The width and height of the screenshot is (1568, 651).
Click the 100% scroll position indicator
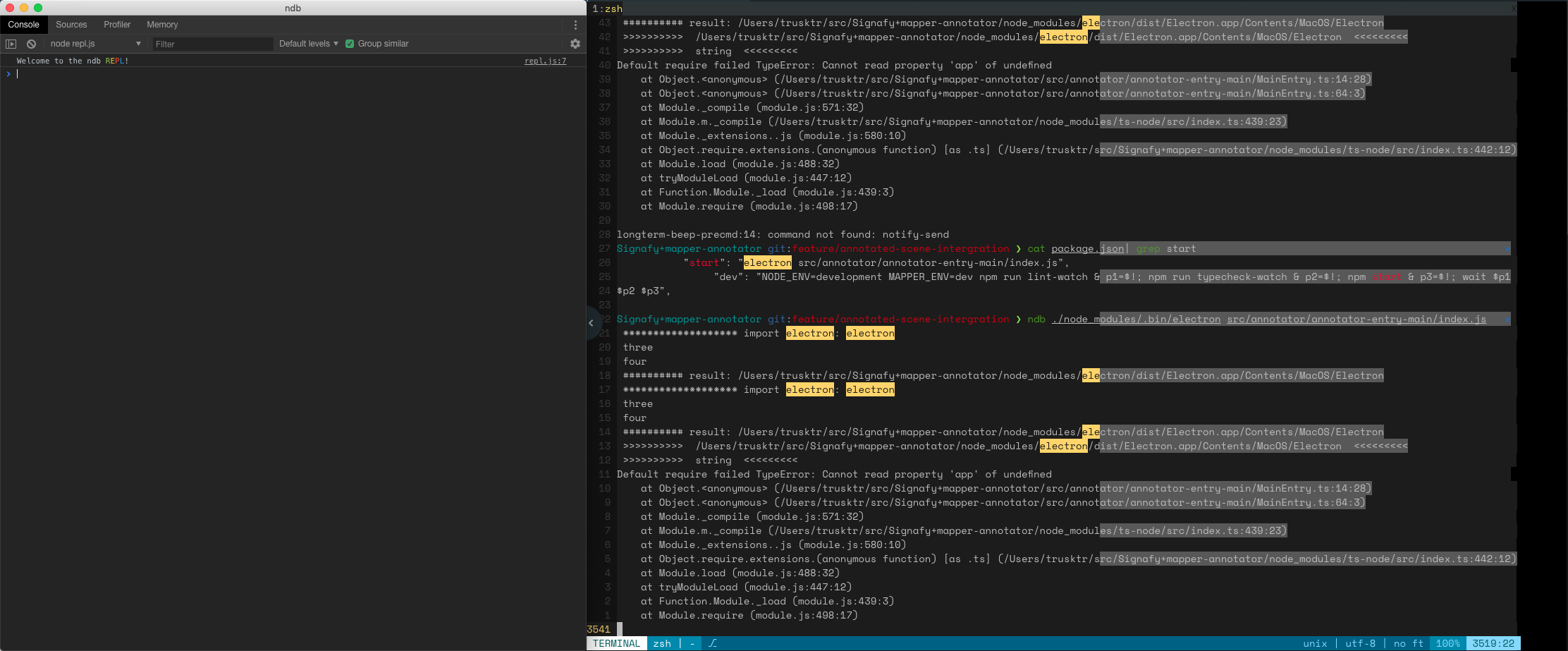pos(1447,643)
